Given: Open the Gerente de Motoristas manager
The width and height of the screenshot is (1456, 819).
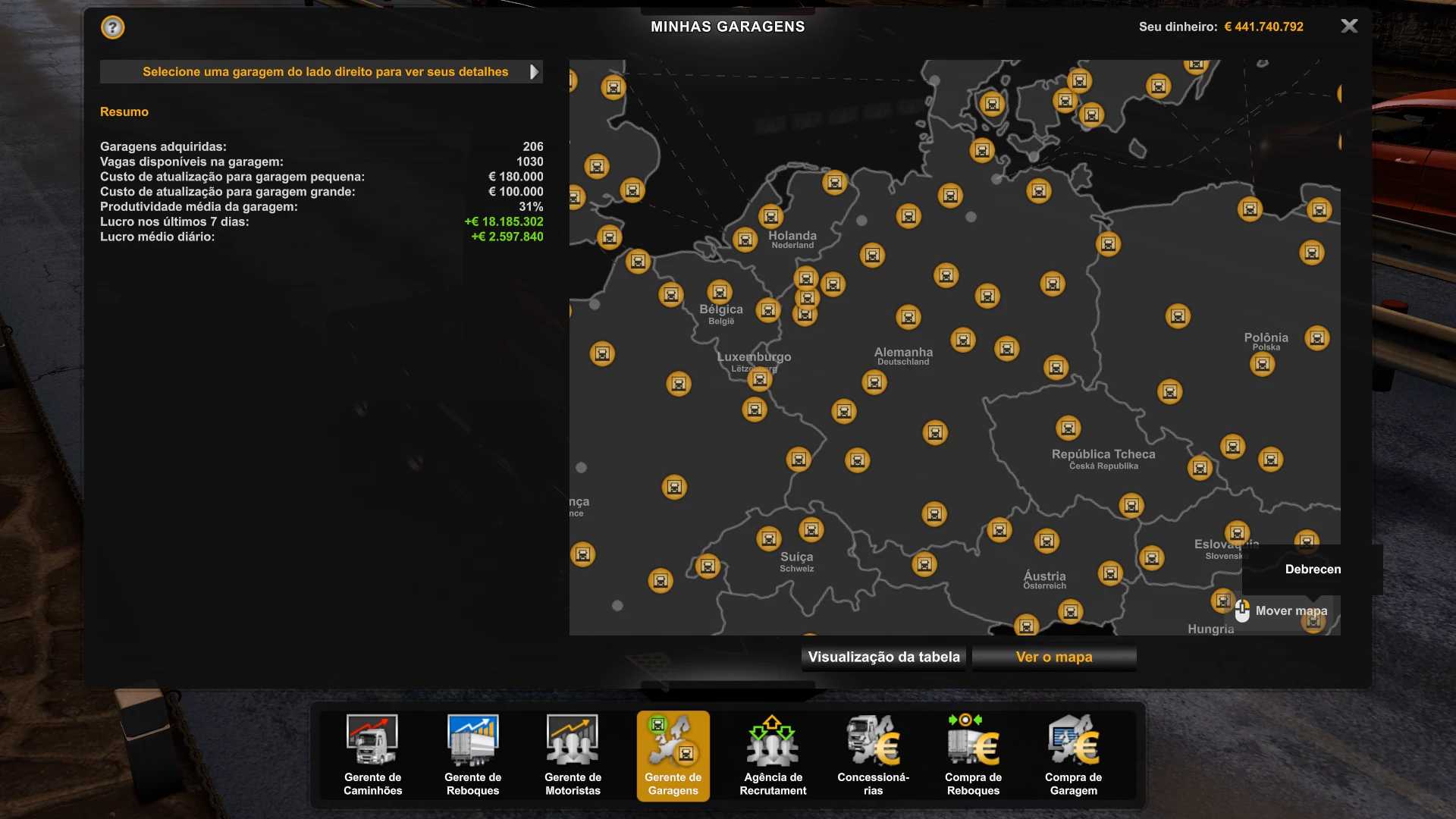Looking at the screenshot, I should [x=573, y=755].
